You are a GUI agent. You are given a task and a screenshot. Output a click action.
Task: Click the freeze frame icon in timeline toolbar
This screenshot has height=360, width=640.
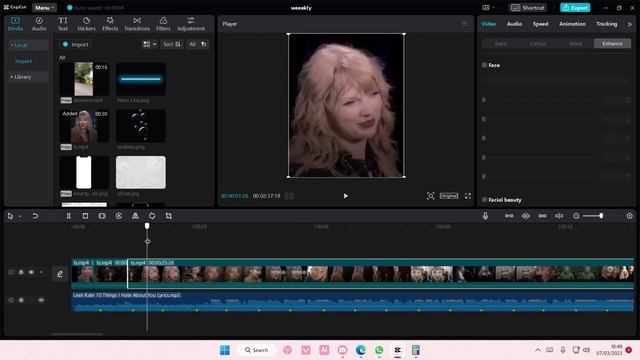click(102, 216)
